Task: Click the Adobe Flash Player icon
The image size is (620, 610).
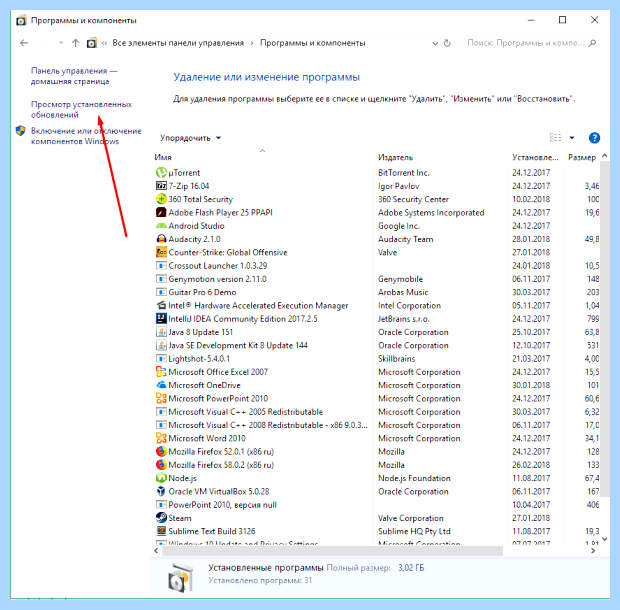Action: pyautogui.click(x=161, y=213)
